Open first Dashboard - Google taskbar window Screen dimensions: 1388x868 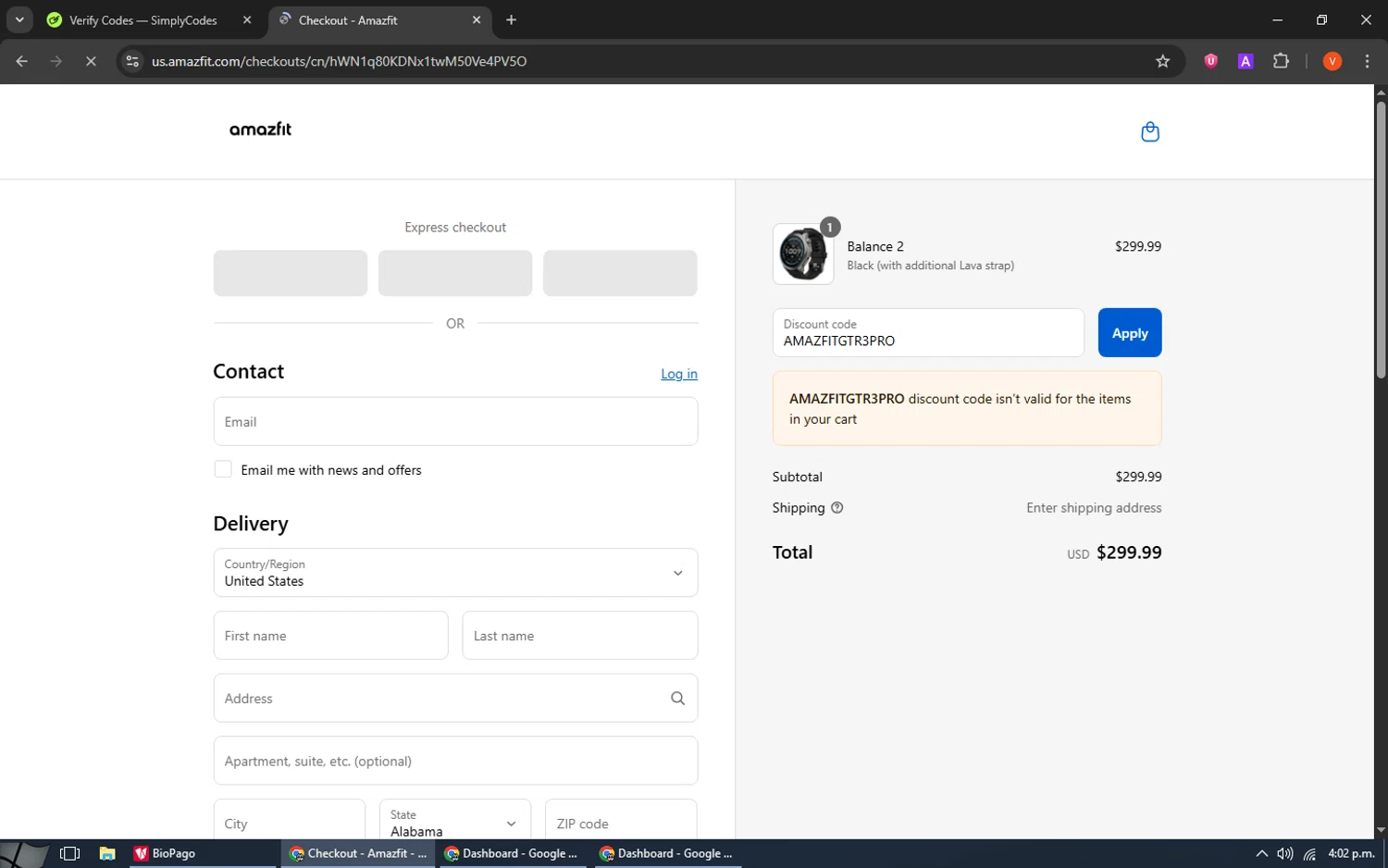click(x=511, y=853)
